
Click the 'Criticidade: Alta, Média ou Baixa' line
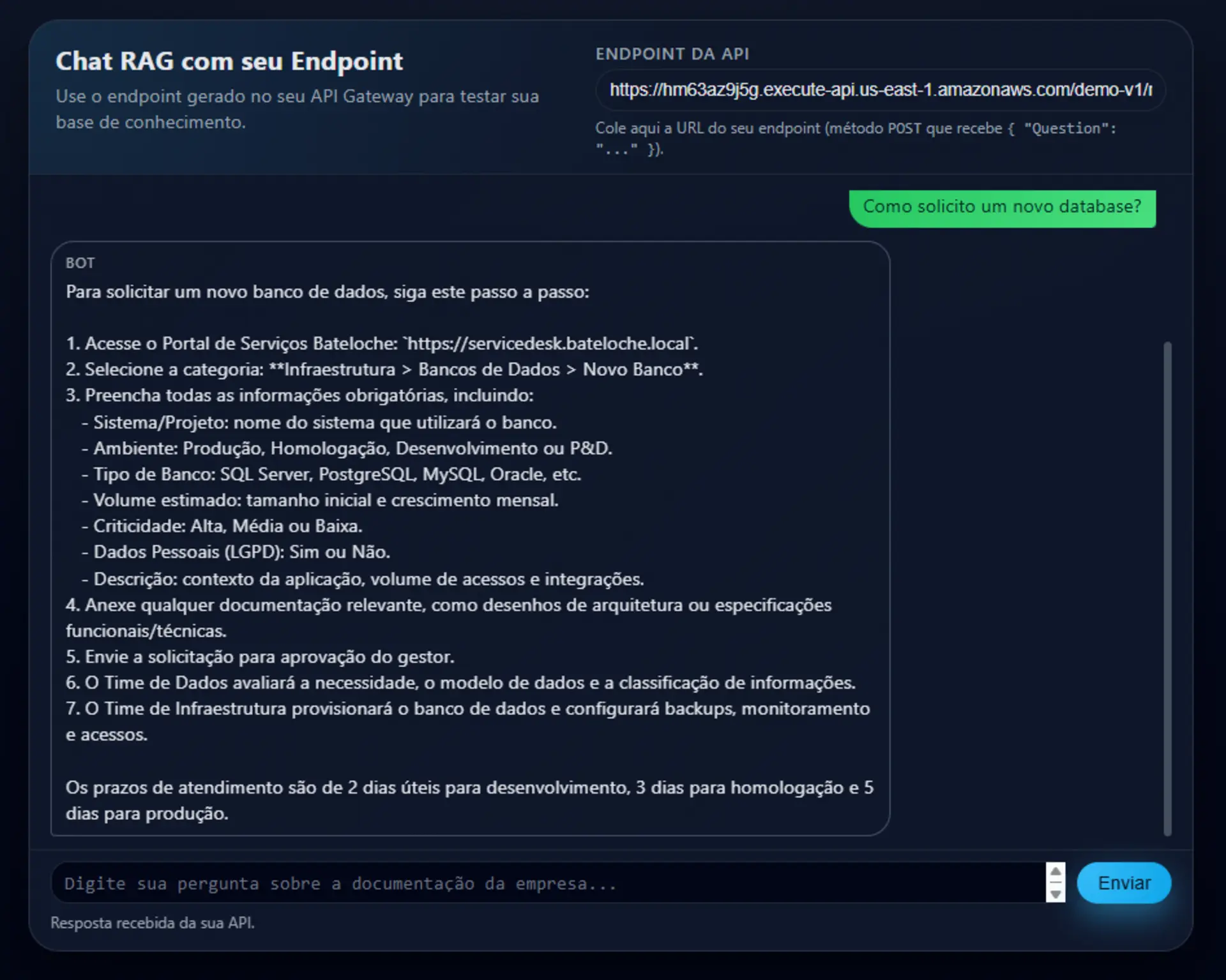coord(221,526)
